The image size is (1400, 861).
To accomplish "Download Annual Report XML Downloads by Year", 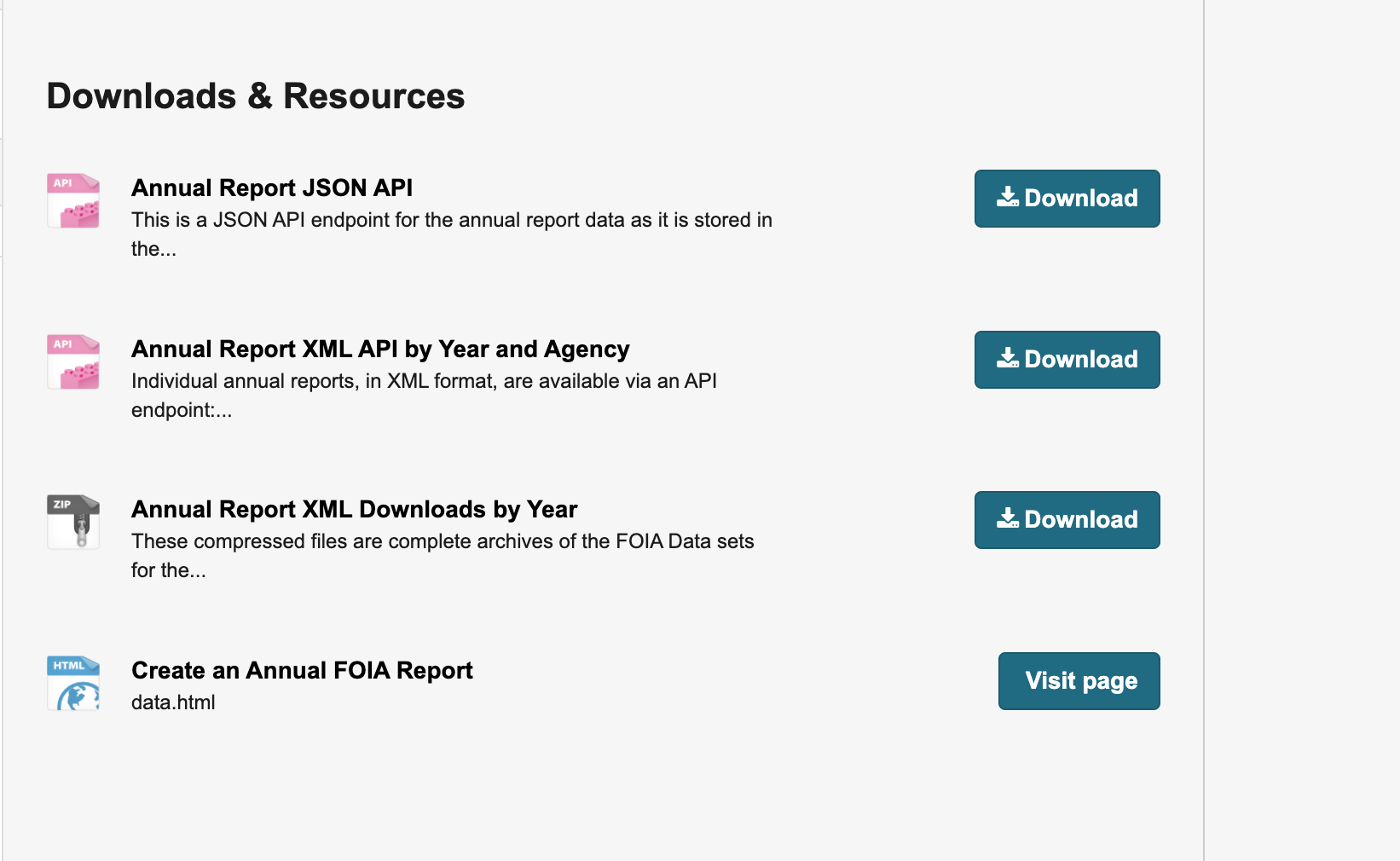I will (x=1067, y=520).
